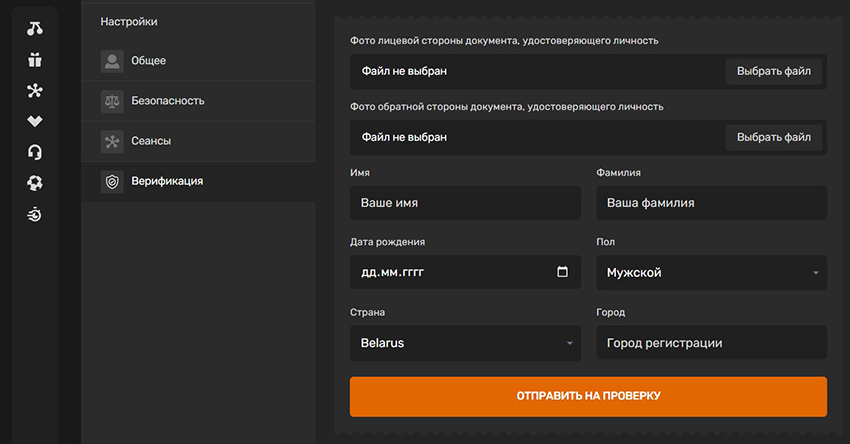
Task: Open the Общее settings section
Action: 198,61
